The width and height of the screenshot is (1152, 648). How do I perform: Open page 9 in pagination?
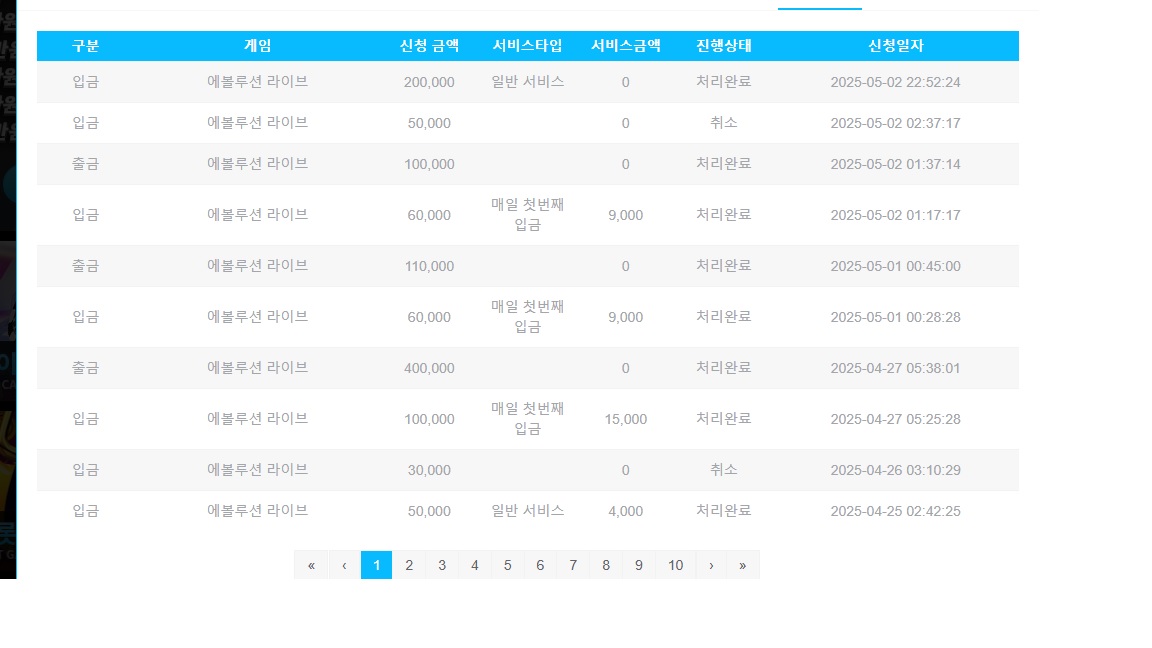click(638, 565)
